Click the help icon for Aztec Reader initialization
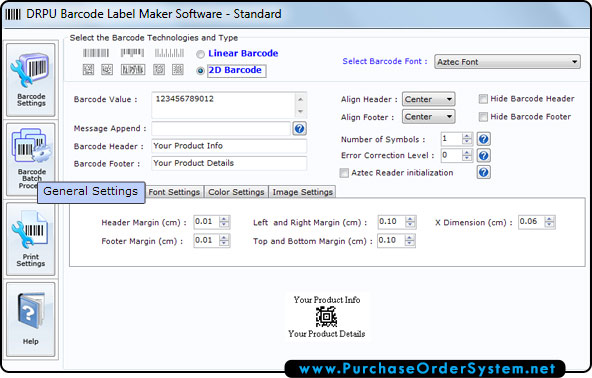 tap(484, 173)
